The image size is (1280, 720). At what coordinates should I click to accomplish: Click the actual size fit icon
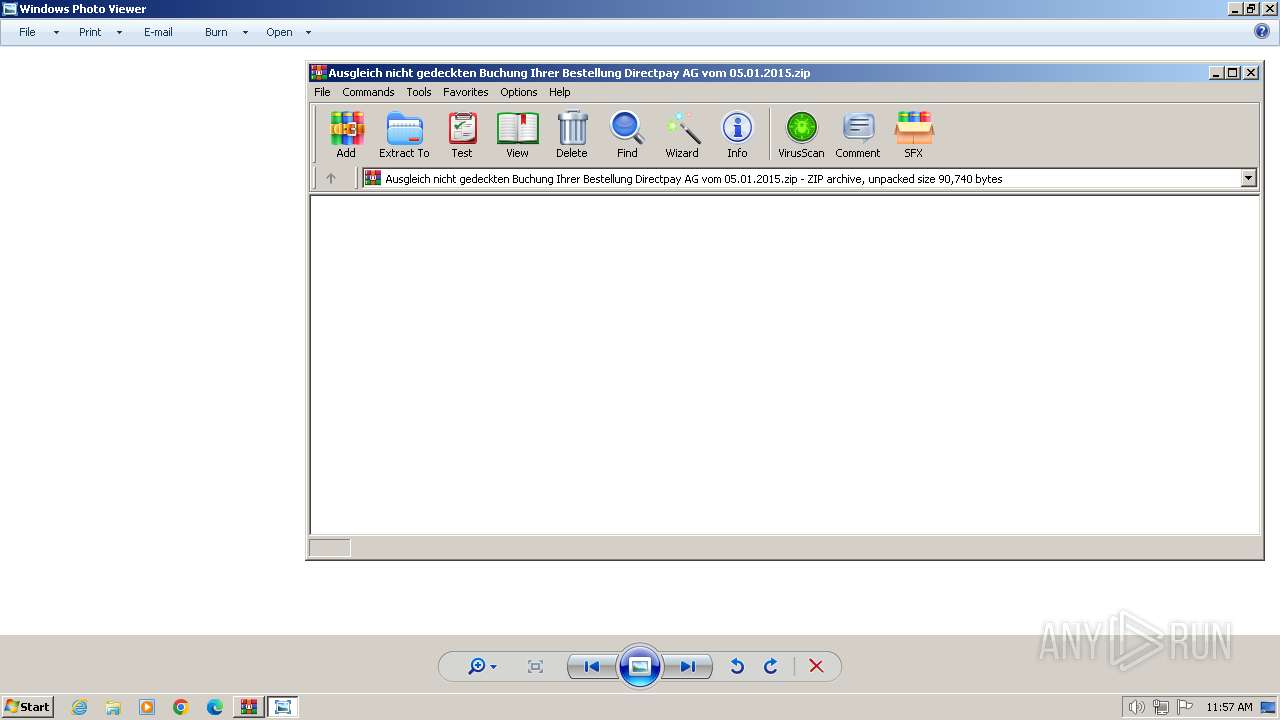[x=535, y=667]
